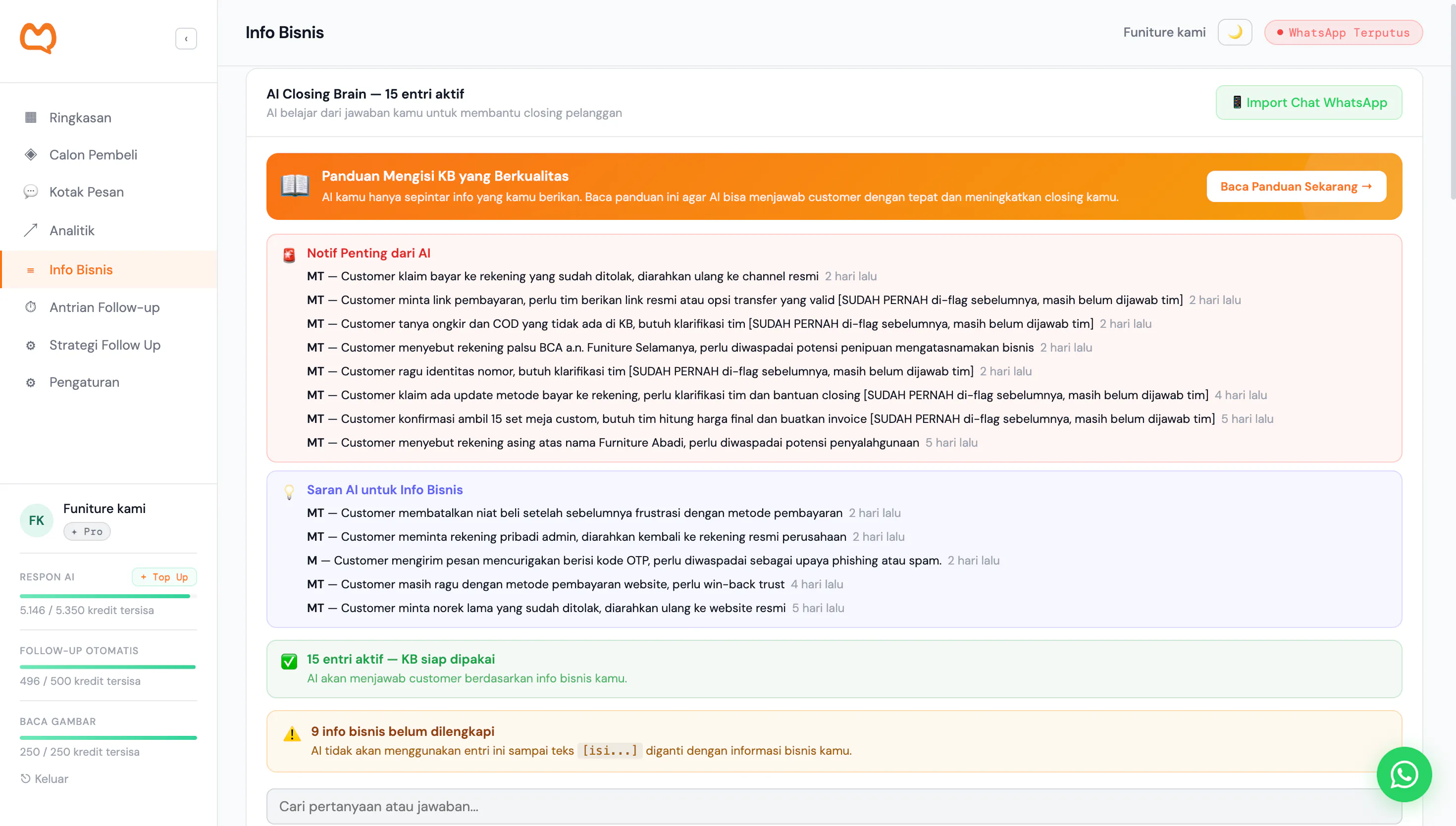The image size is (1456, 826).
Task: Click the 5.146 / 5.350 kredit tersisa text
Action: click(87, 611)
